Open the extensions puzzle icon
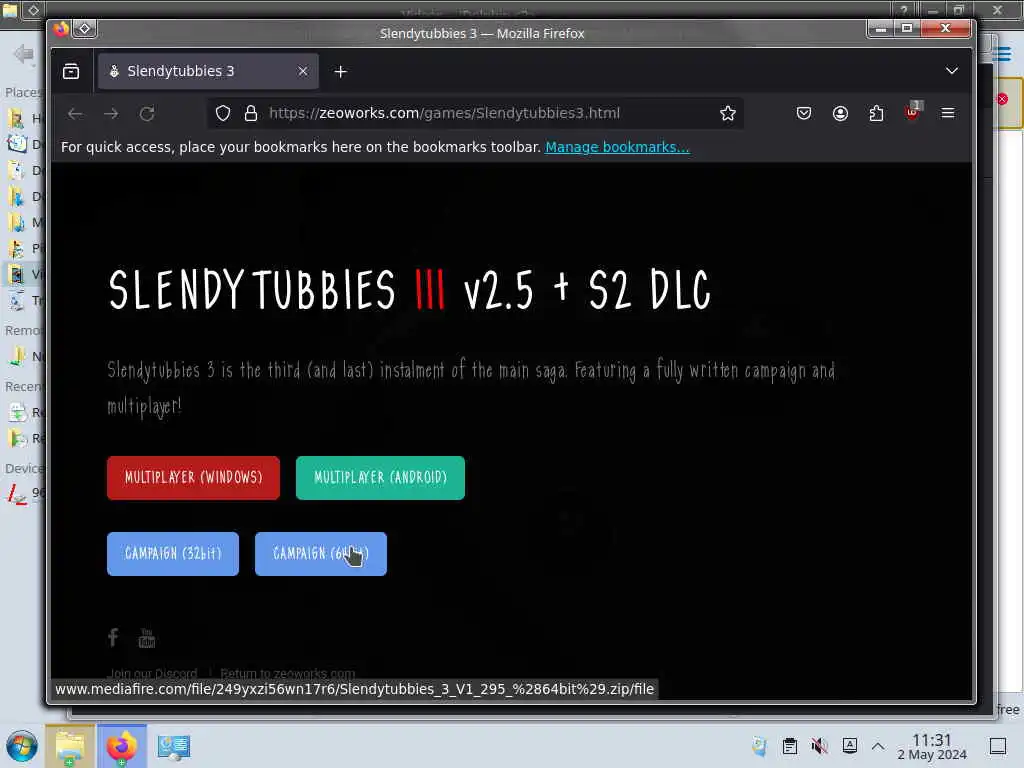Image resolution: width=1024 pixels, height=768 pixels. [x=876, y=113]
